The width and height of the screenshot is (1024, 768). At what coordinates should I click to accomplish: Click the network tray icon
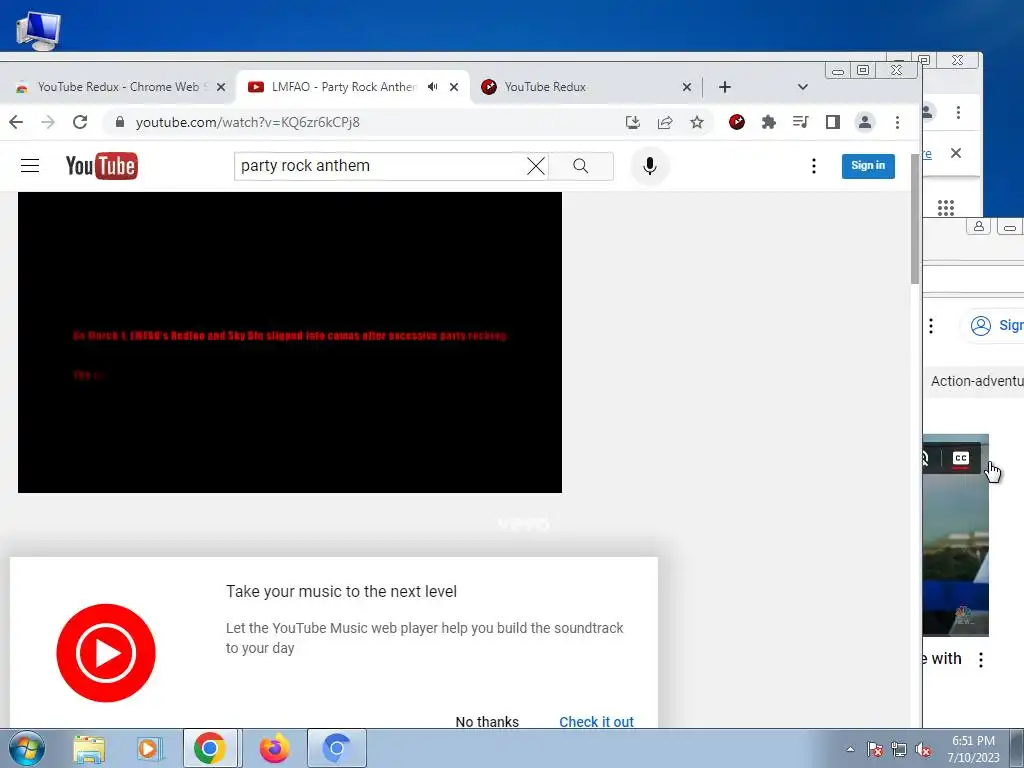click(x=899, y=749)
